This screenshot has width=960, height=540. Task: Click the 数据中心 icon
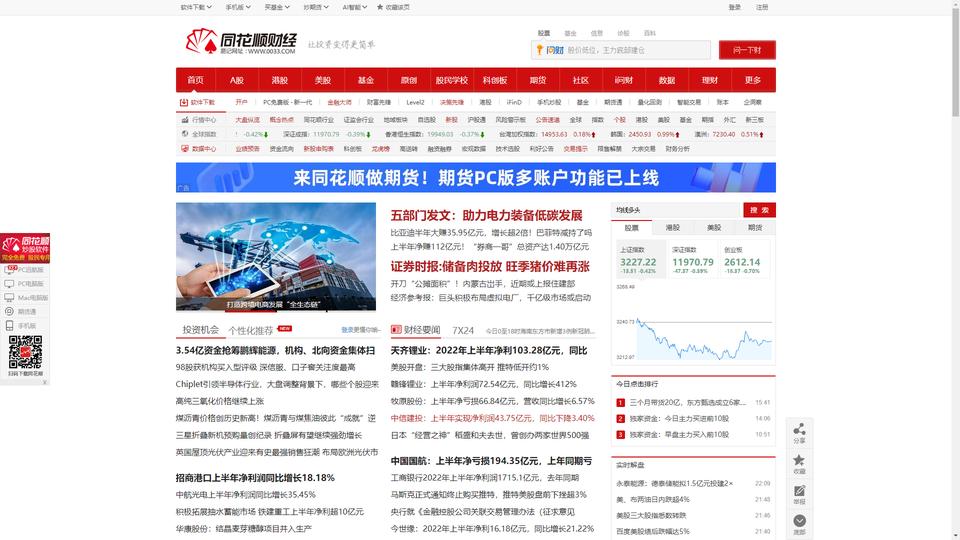pyautogui.click(x=185, y=149)
